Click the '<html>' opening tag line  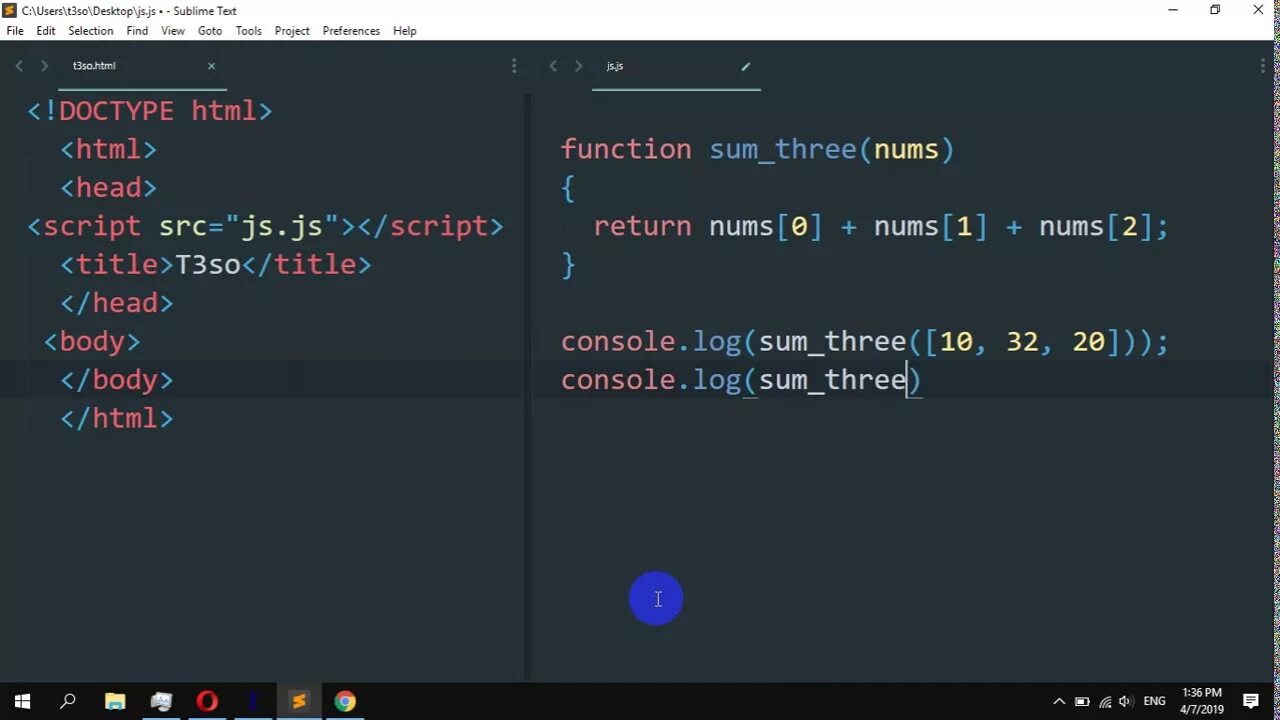coord(109,150)
